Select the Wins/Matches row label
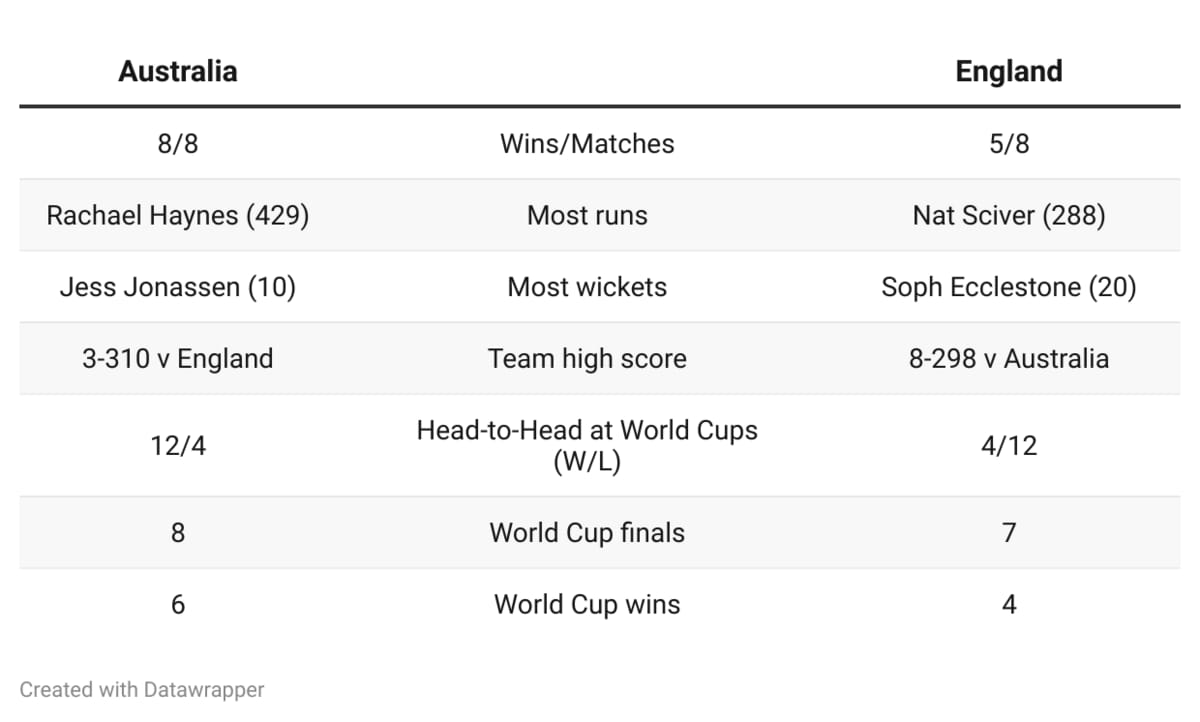The image size is (1200, 722). 587,143
